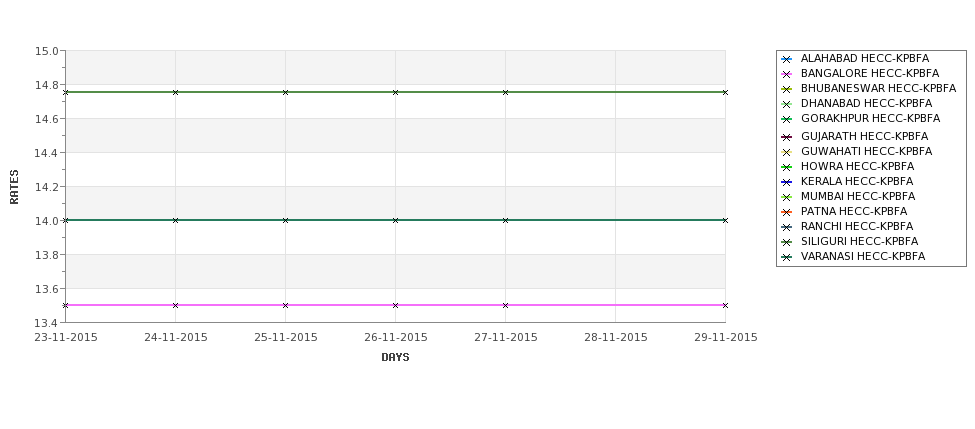This screenshot has width=975, height=429.
Task: Click the GUJARATH HECC-KPBFA legend marker
Action: pyautogui.click(x=787, y=137)
